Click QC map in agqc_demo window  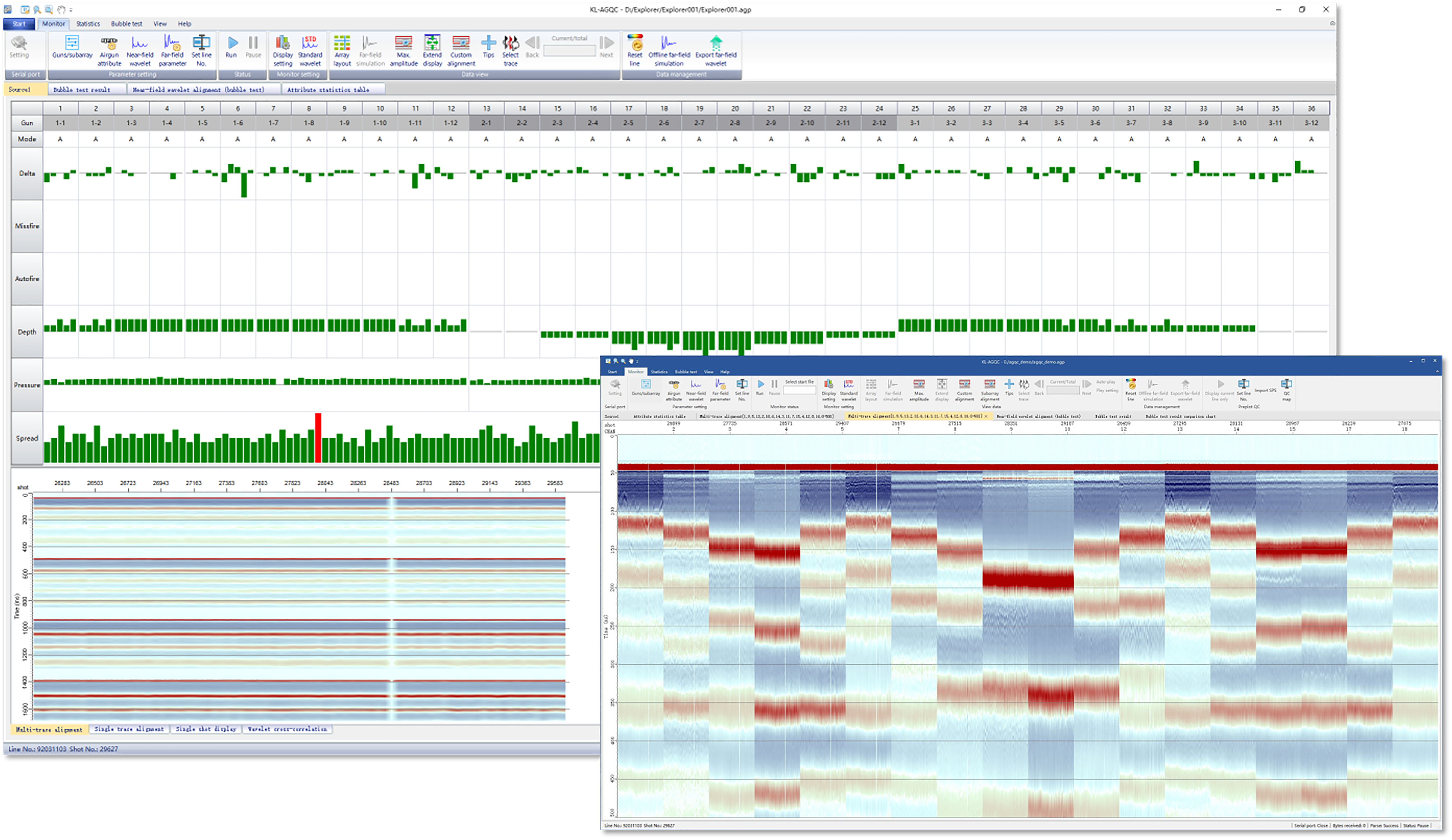pos(1287,390)
